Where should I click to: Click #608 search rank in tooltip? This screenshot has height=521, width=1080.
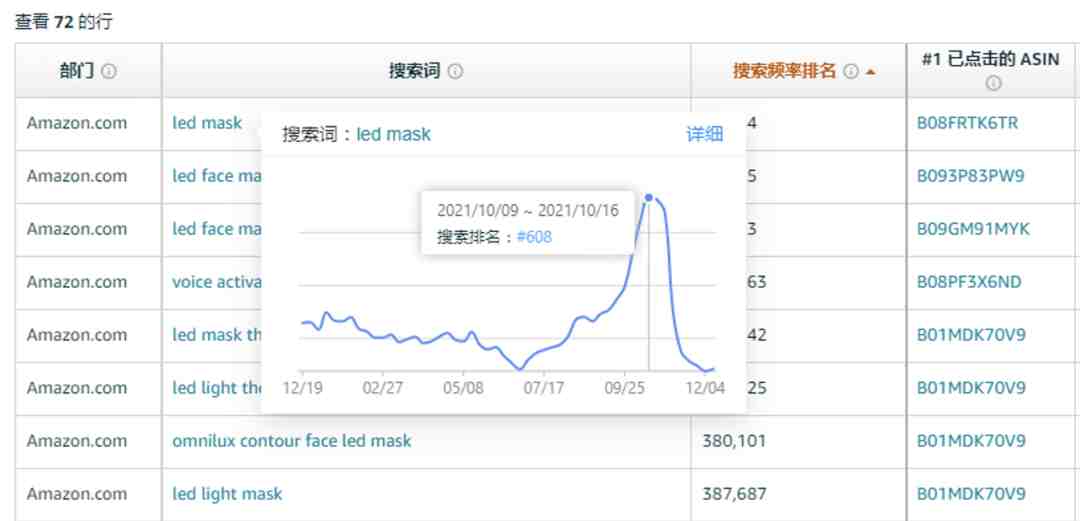pos(534,237)
